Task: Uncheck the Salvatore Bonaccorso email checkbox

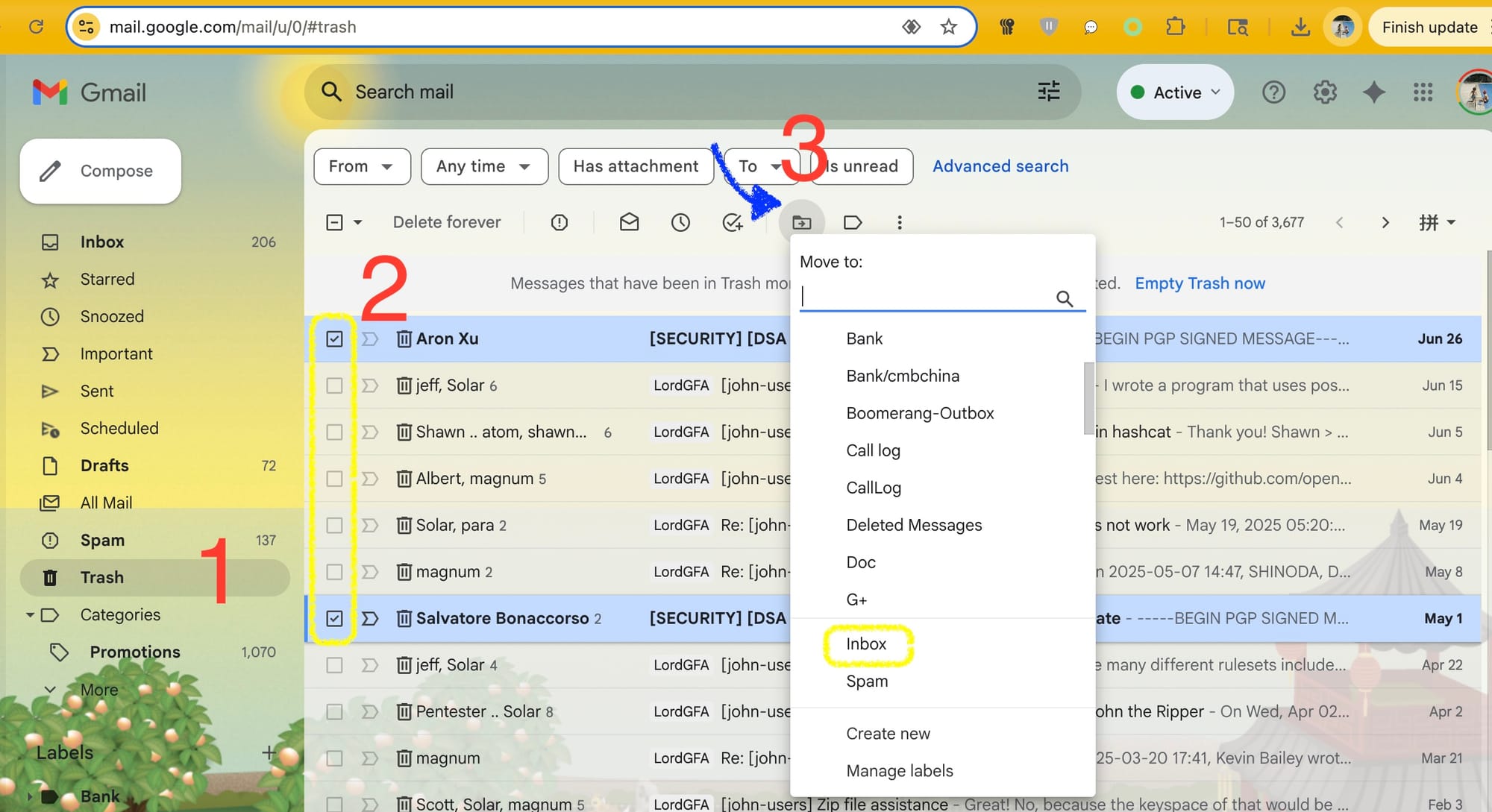Action: pos(334,619)
